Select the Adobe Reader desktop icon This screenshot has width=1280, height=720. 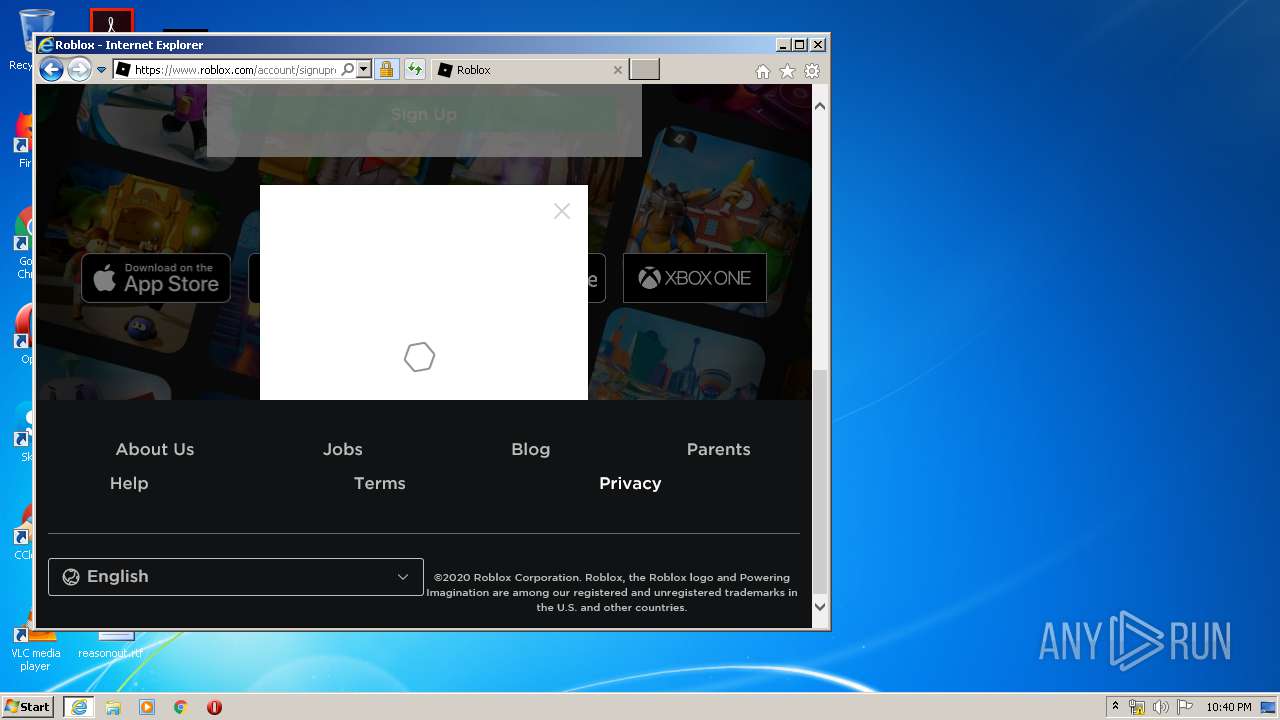(x=111, y=21)
